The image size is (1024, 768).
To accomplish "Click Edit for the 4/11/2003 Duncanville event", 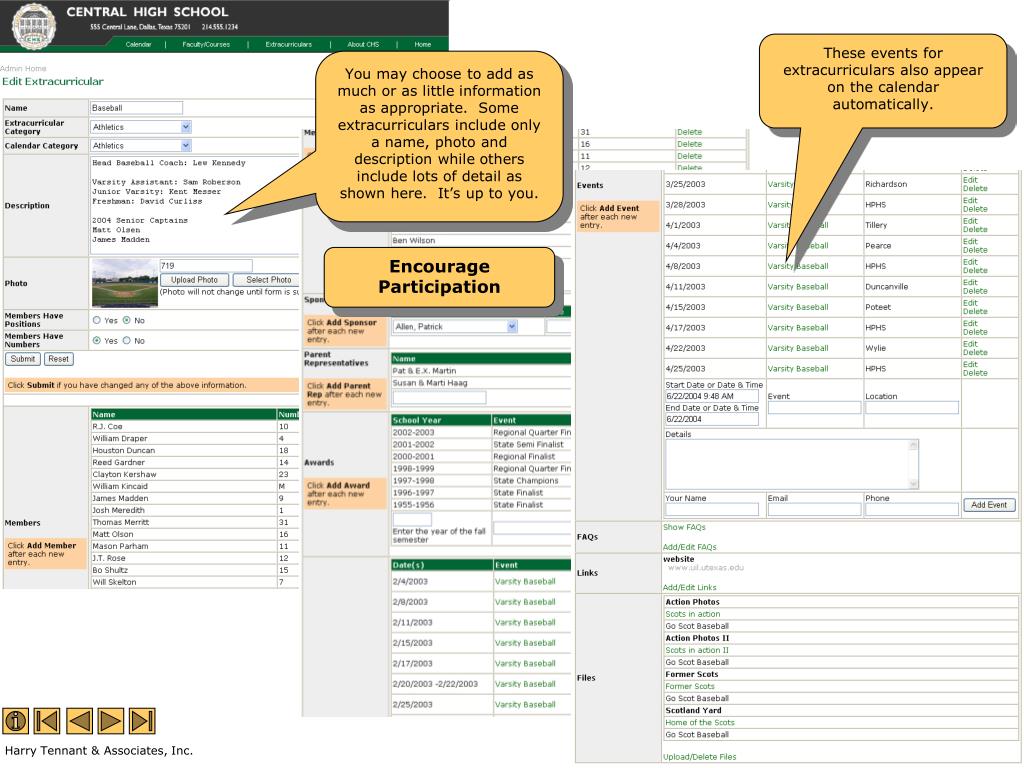I will tap(970, 282).
